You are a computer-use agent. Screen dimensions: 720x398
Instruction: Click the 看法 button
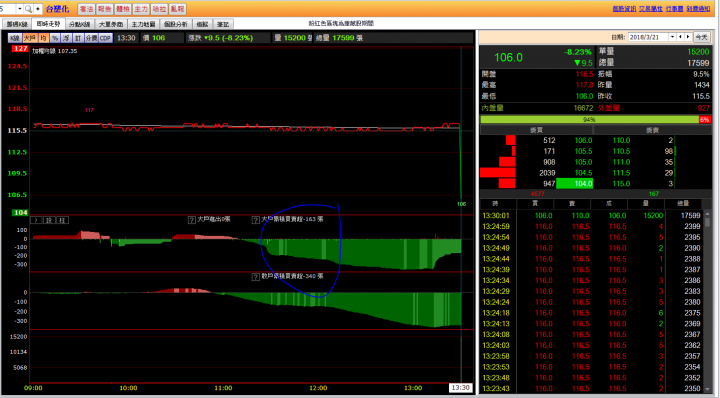[x=86, y=9]
